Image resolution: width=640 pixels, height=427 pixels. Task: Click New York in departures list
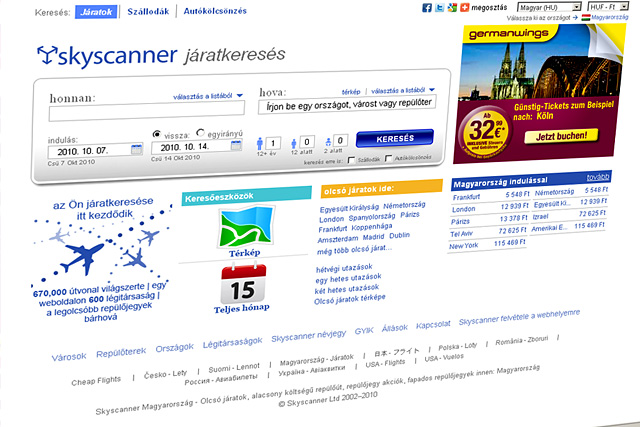[463, 246]
